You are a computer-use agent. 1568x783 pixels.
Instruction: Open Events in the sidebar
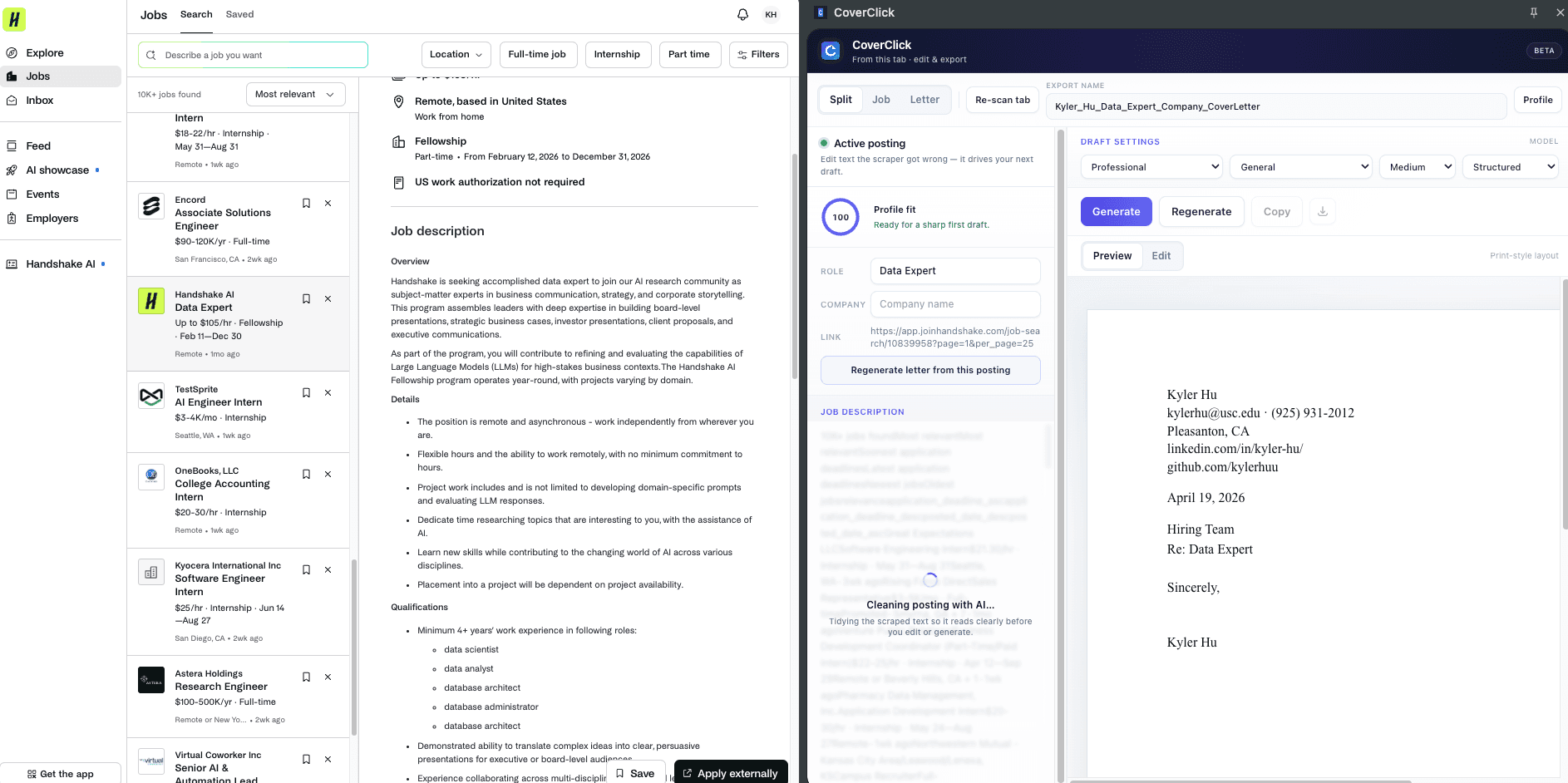61,194
